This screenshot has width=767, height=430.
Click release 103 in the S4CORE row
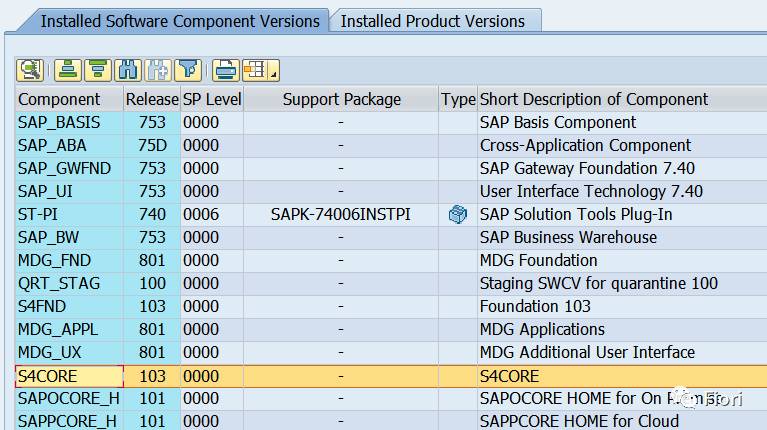[x=152, y=376]
